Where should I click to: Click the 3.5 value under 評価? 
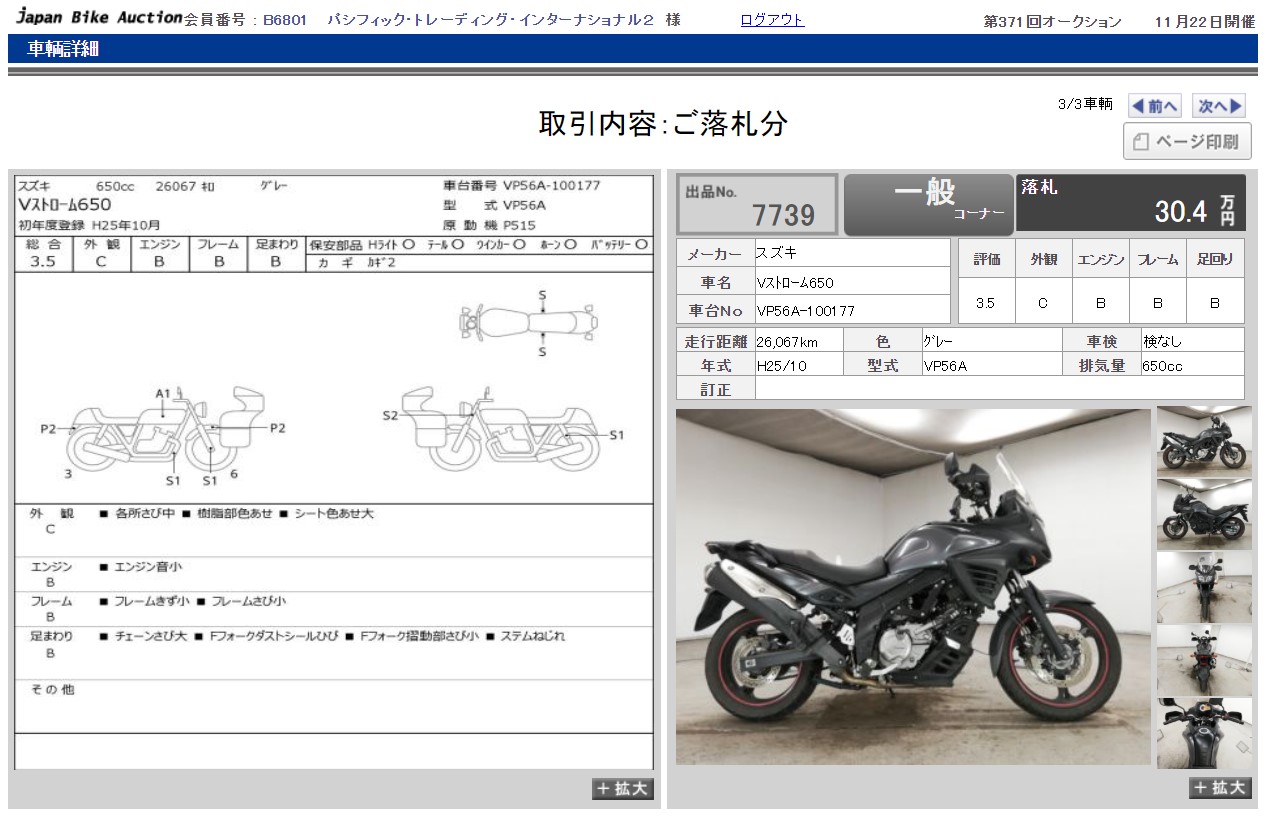[985, 303]
